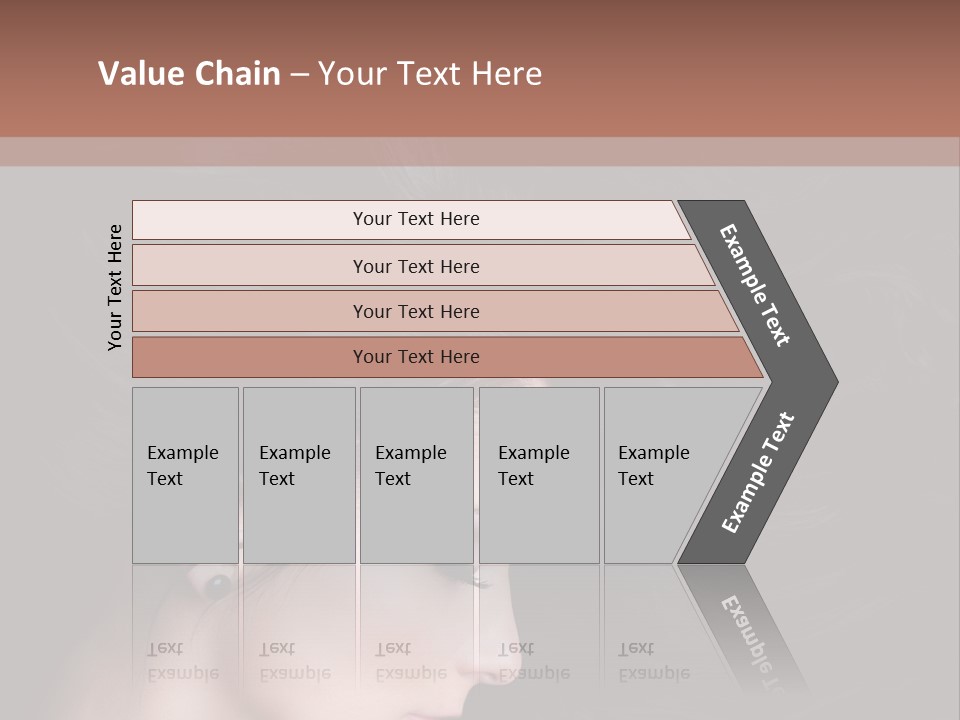Click the reflected chevron arrow shape
Screen dimensions: 960x720
click(x=741, y=631)
